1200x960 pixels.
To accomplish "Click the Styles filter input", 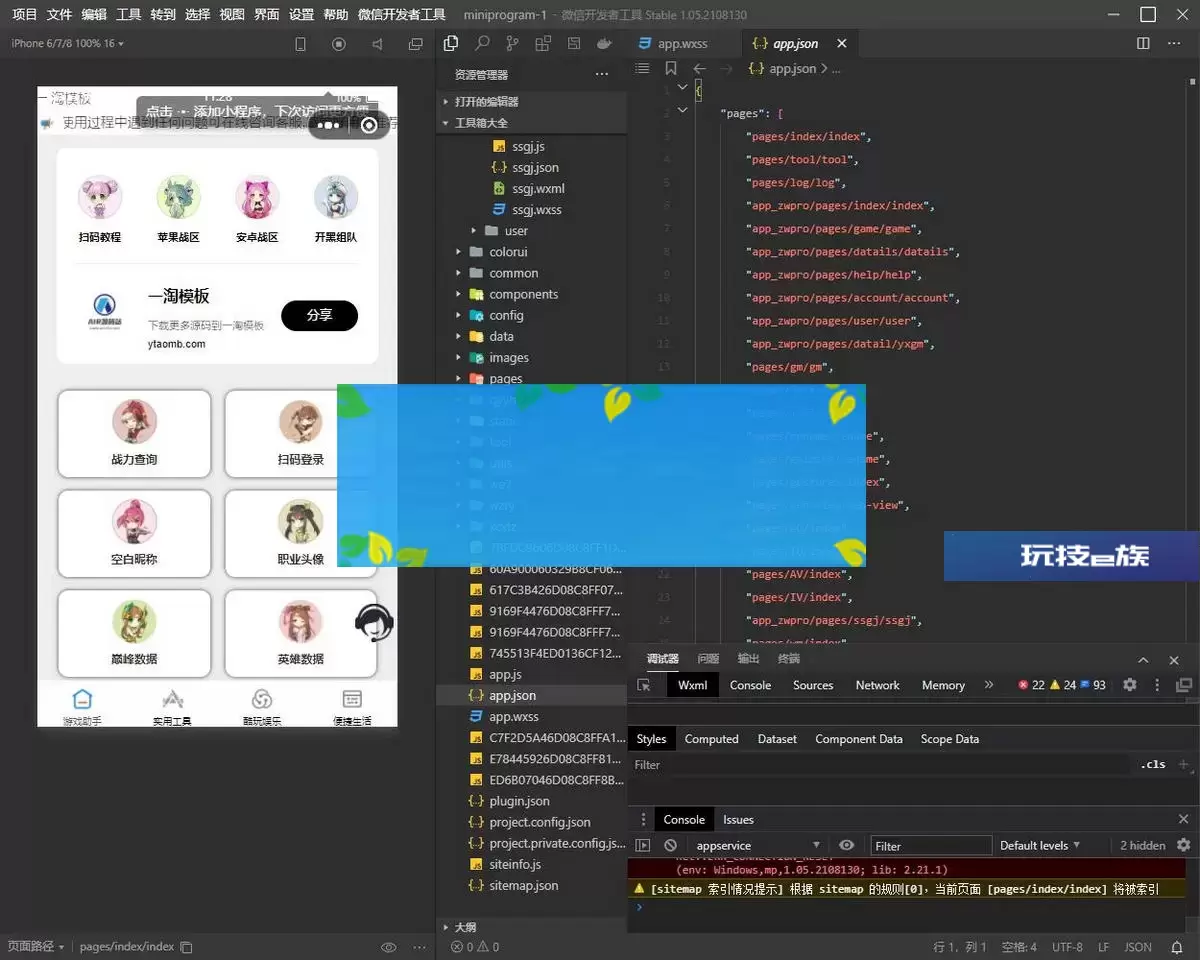I will coord(880,764).
